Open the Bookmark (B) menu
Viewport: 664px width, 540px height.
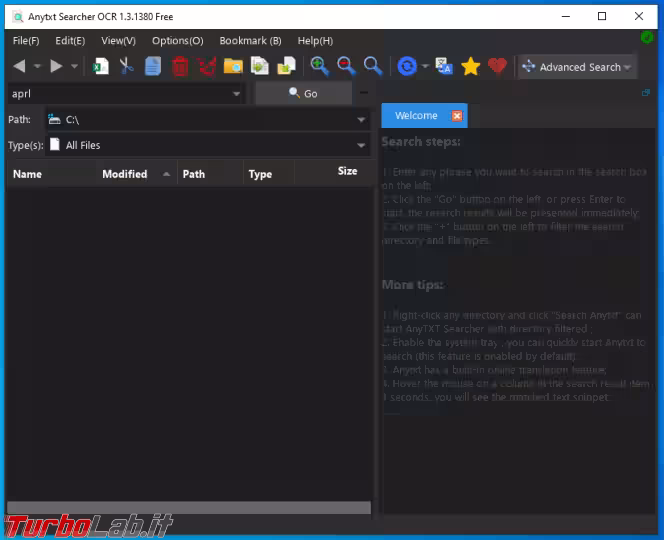[250, 40]
